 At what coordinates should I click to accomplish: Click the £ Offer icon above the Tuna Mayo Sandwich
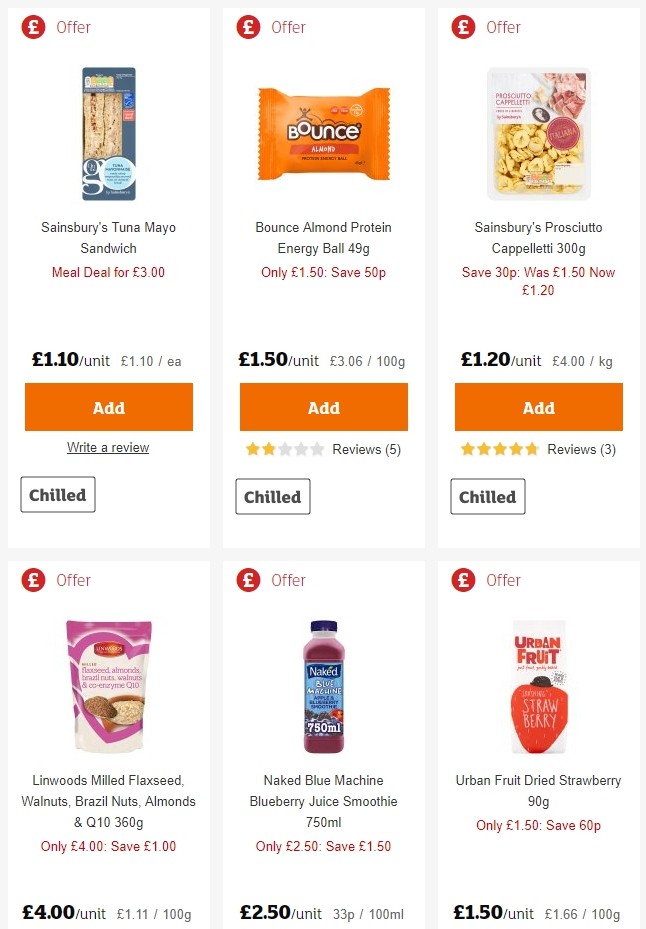[33, 27]
